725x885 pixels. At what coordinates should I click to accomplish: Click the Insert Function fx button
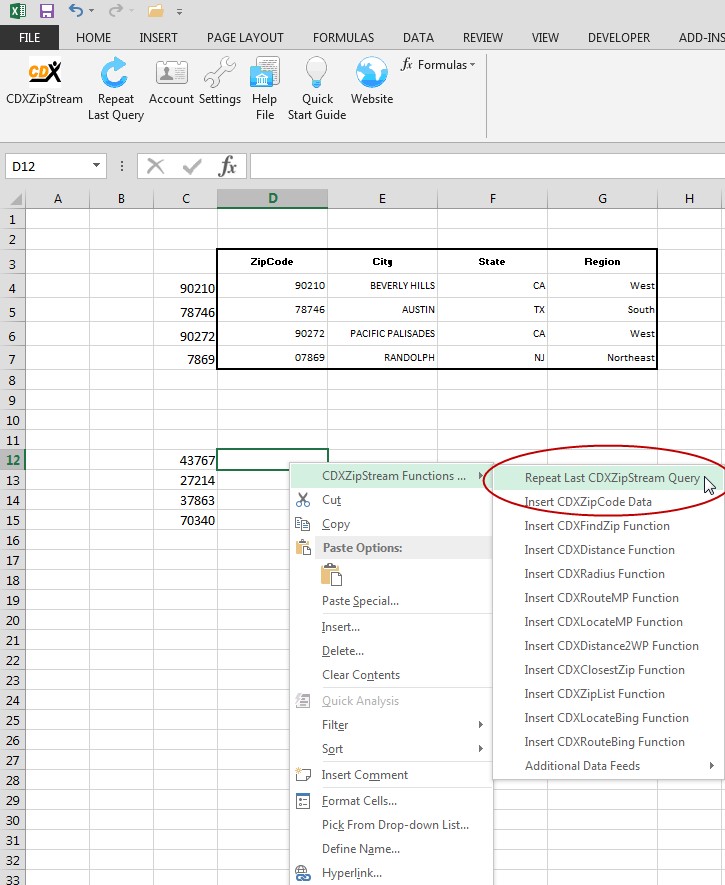(227, 167)
